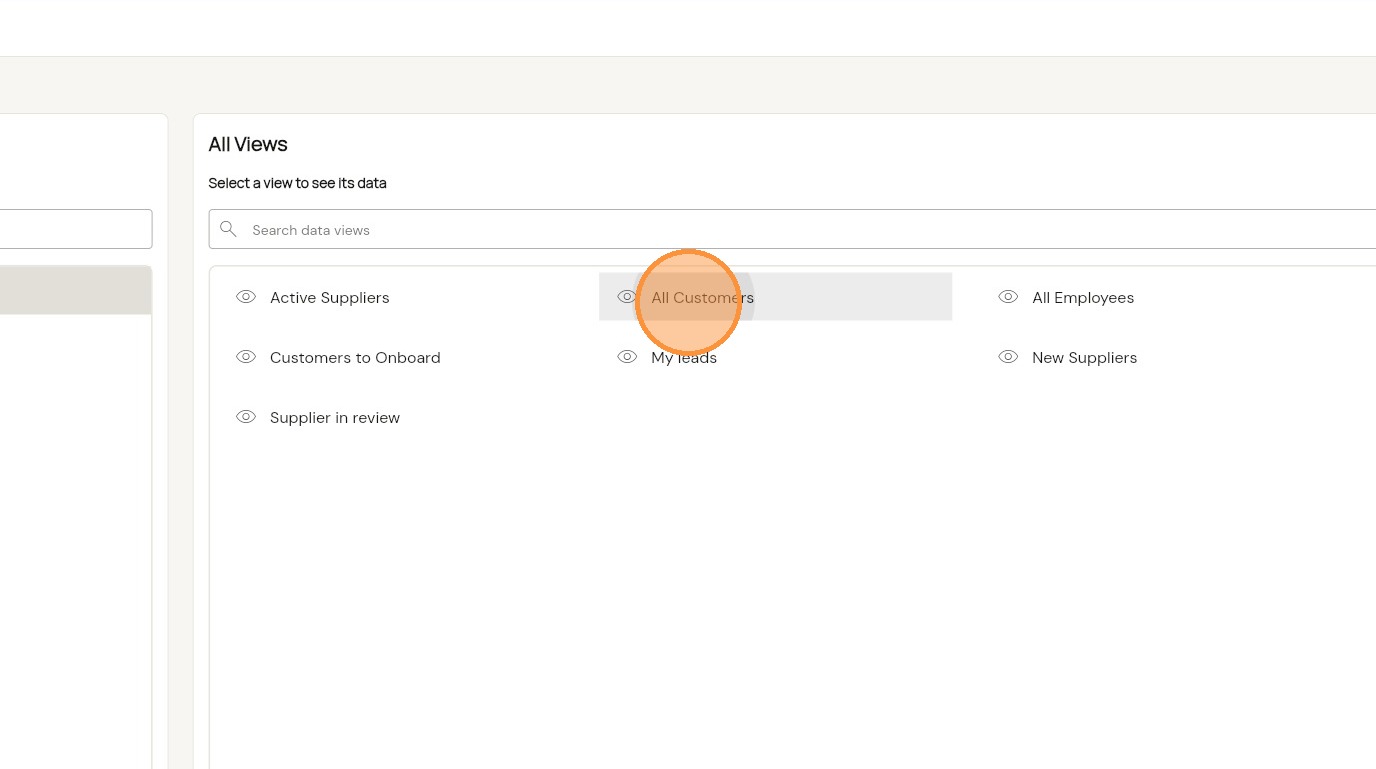Open the Supplier in review view
This screenshot has width=1376, height=769.
pos(334,418)
